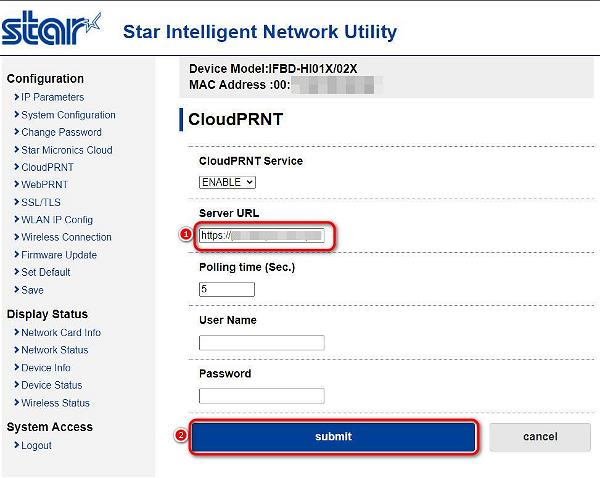Open Wireless Connection settings
The image size is (600, 478).
[66, 237]
